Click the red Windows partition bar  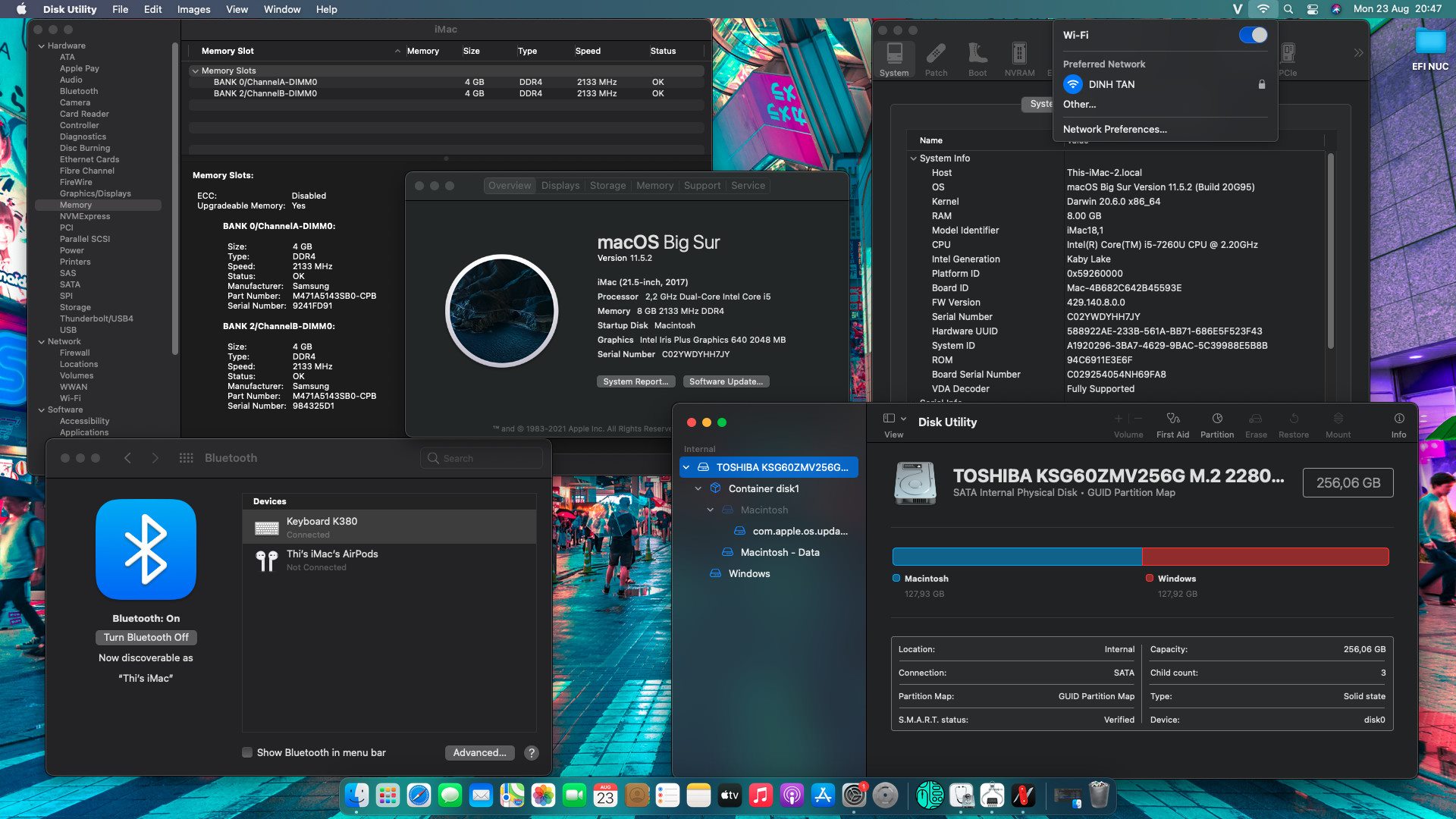coord(1265,557)
